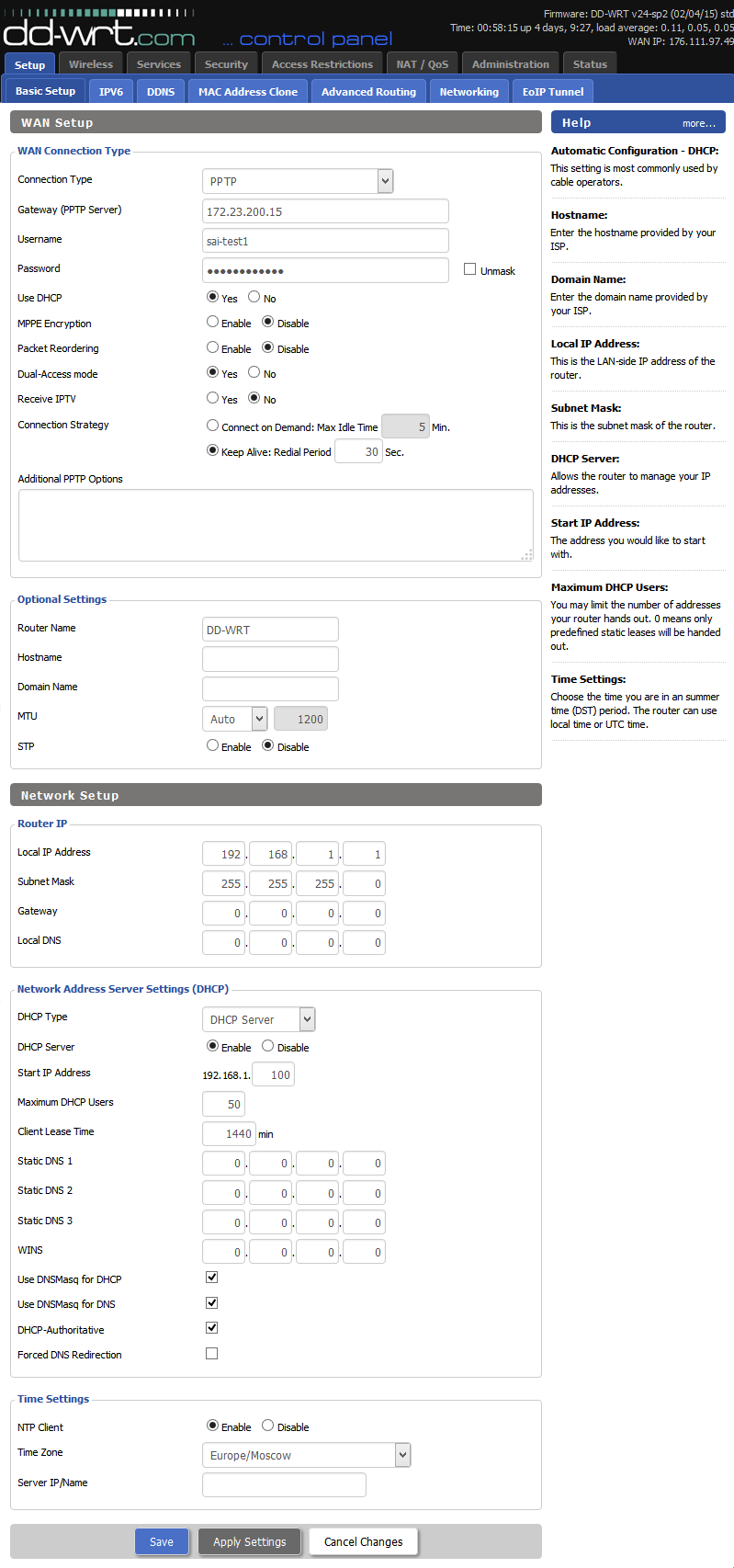734x1568 pixels.
Task: Go to the Administration tab
Action: [x=510, y=64]
